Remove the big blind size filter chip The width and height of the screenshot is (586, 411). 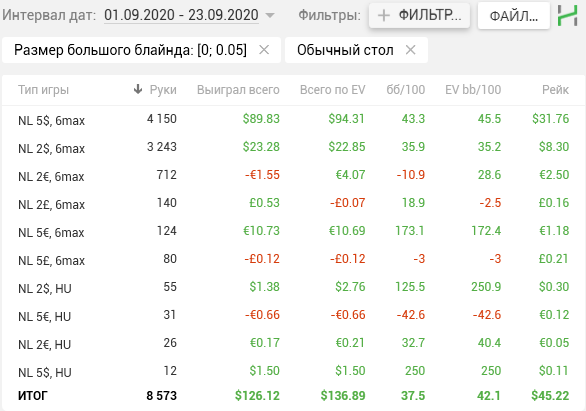click(x=264, y=50)
